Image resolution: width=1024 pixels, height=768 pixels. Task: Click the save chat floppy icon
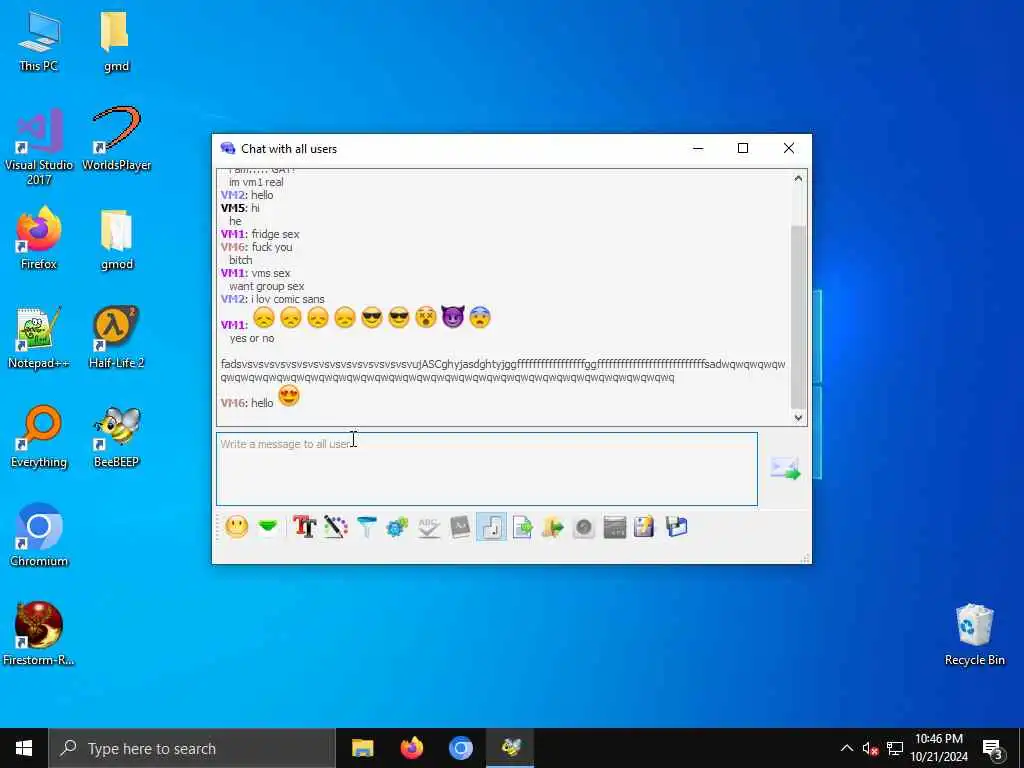(677, 526)
